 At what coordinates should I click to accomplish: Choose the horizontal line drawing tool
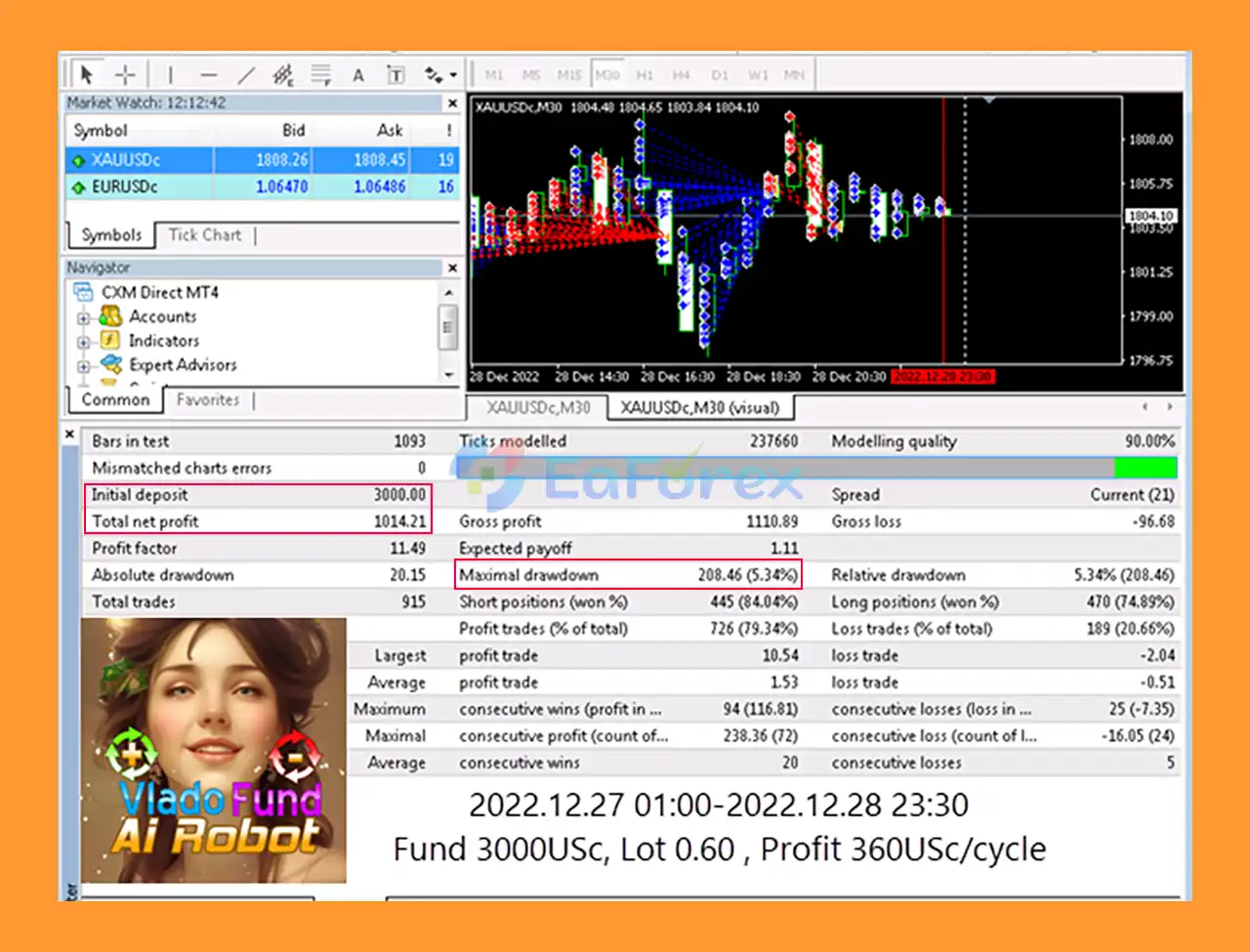point(208,74)
